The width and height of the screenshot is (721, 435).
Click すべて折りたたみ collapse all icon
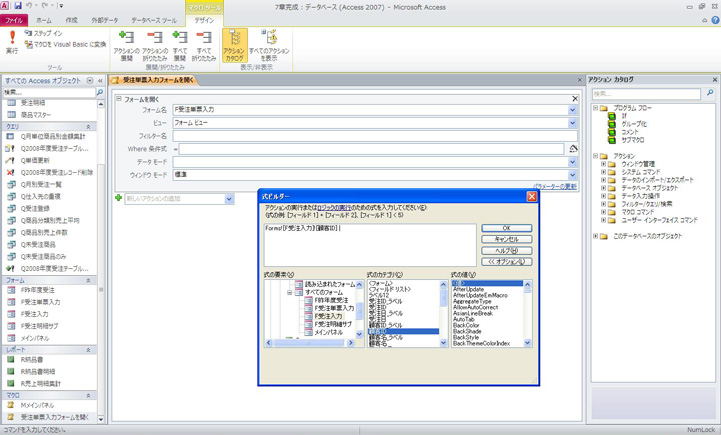click(204, 45)
